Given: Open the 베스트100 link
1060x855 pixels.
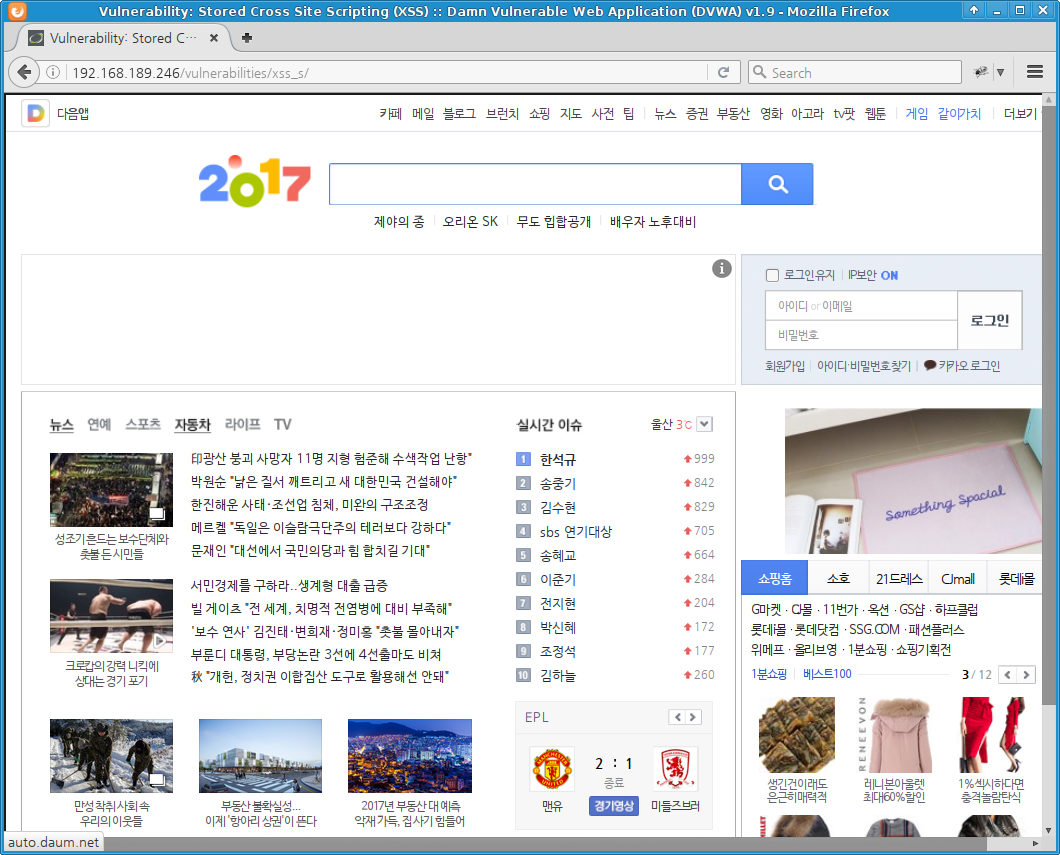Looking at the screenshot, I should coord(827,674).
